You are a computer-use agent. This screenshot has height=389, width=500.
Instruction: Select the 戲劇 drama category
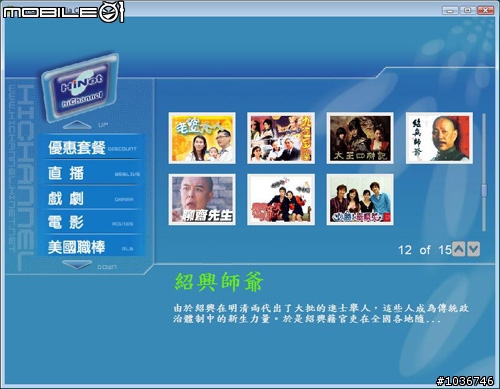92,198
